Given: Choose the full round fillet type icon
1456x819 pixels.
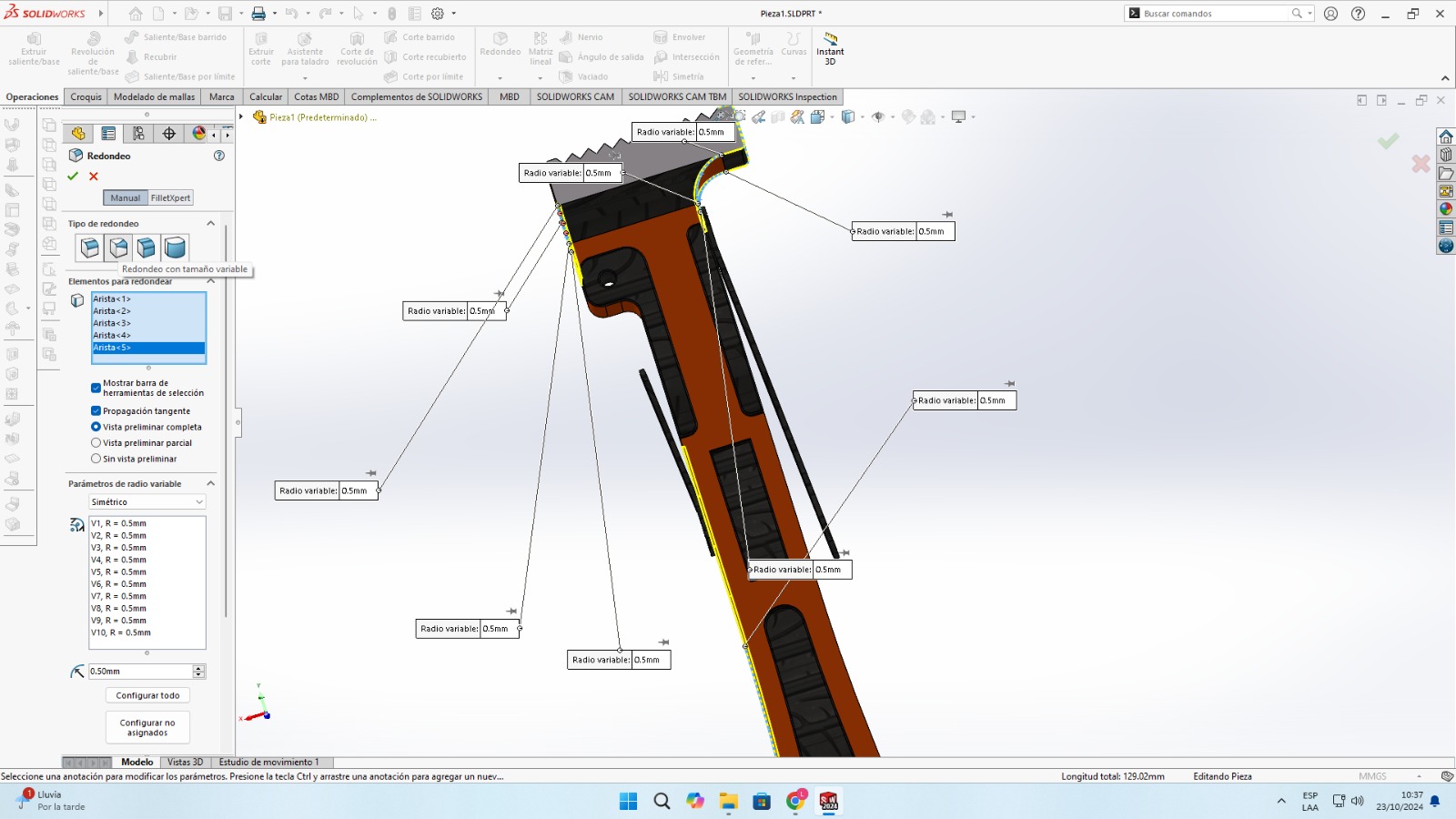Looking at the screenshot, I should point(175,248).
